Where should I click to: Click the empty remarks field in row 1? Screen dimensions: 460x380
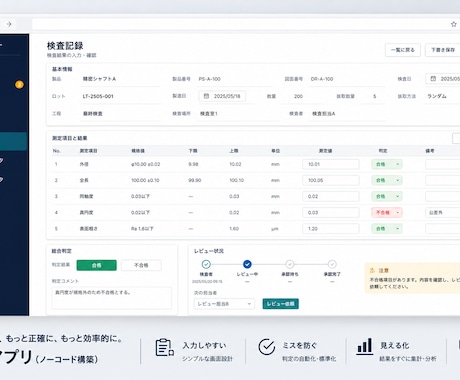pos(443,164)
